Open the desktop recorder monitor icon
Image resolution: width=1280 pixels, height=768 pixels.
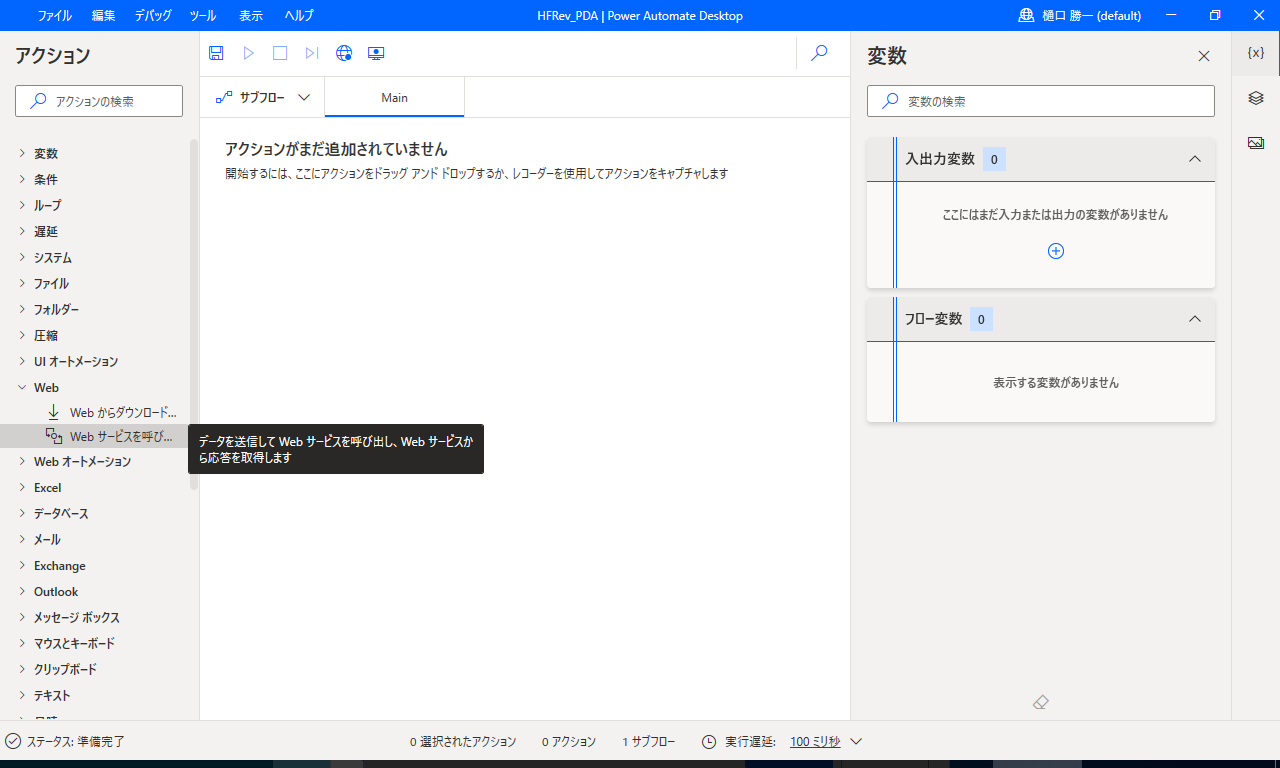coord(376,53)
